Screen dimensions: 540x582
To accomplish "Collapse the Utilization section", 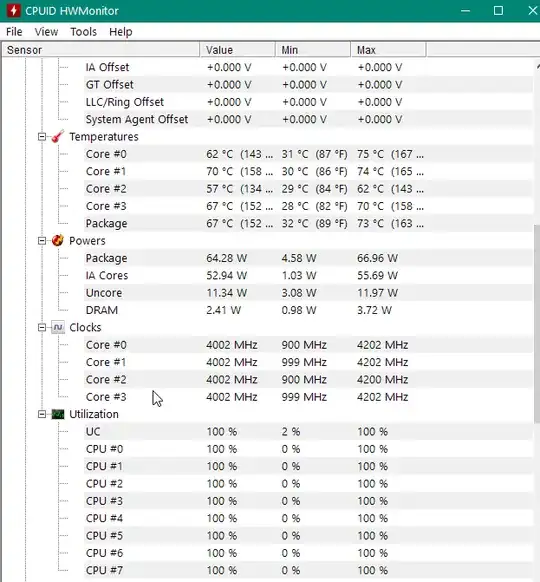I will click(x=42, y=414).
